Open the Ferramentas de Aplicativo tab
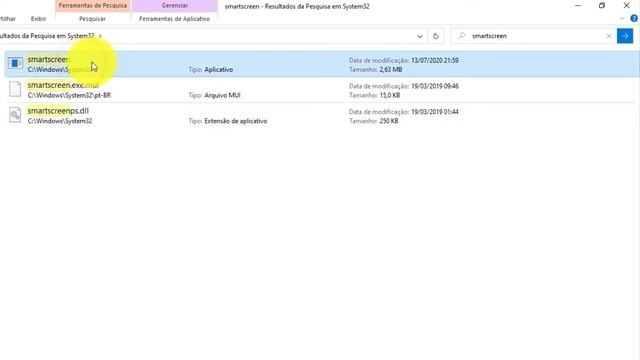 point(174,19)
